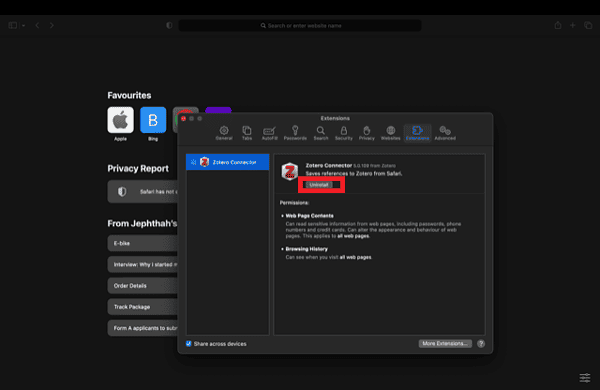This screenshot has width=600, height=390.
Task: Open the help question mark button
Action: point(481,344)
